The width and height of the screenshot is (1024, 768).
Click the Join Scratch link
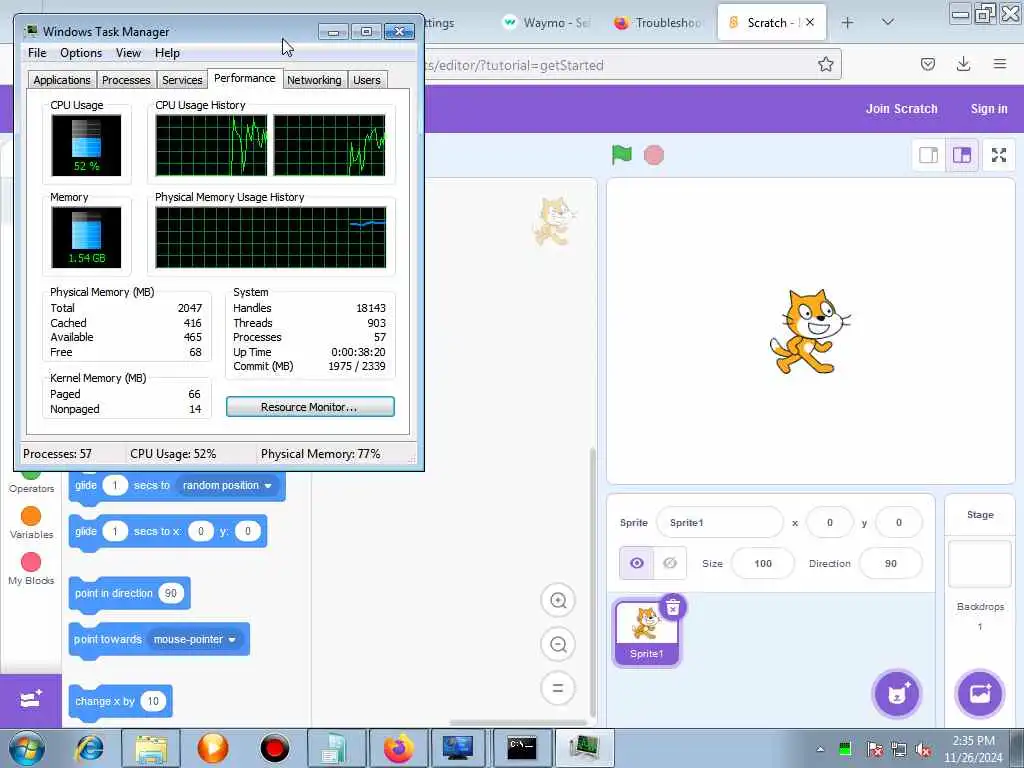point(901,108)
